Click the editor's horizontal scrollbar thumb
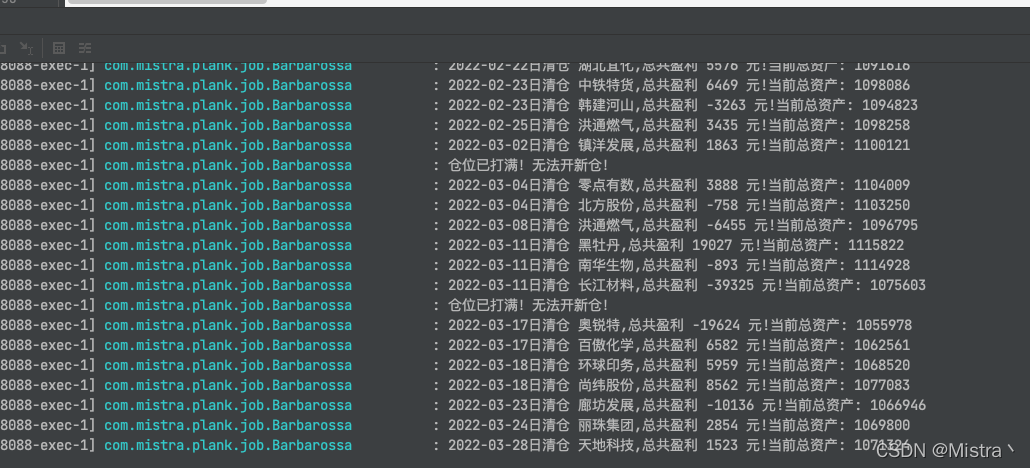Image resolution: width=1030 pixels, height=468 pixels. [x=168, y=2]
